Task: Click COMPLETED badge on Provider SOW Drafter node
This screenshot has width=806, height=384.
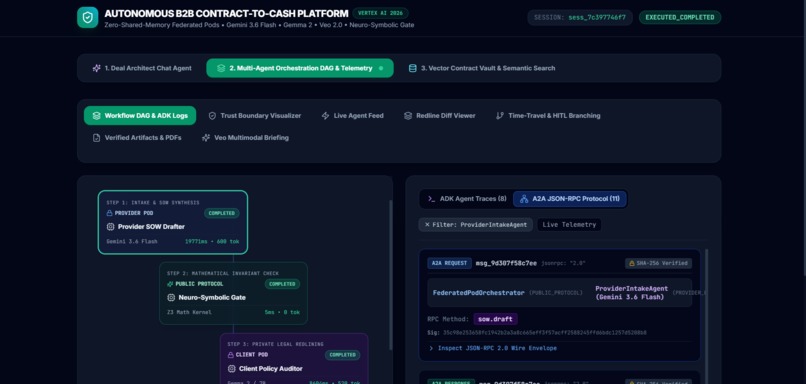Action: click(x=222, y=213)
